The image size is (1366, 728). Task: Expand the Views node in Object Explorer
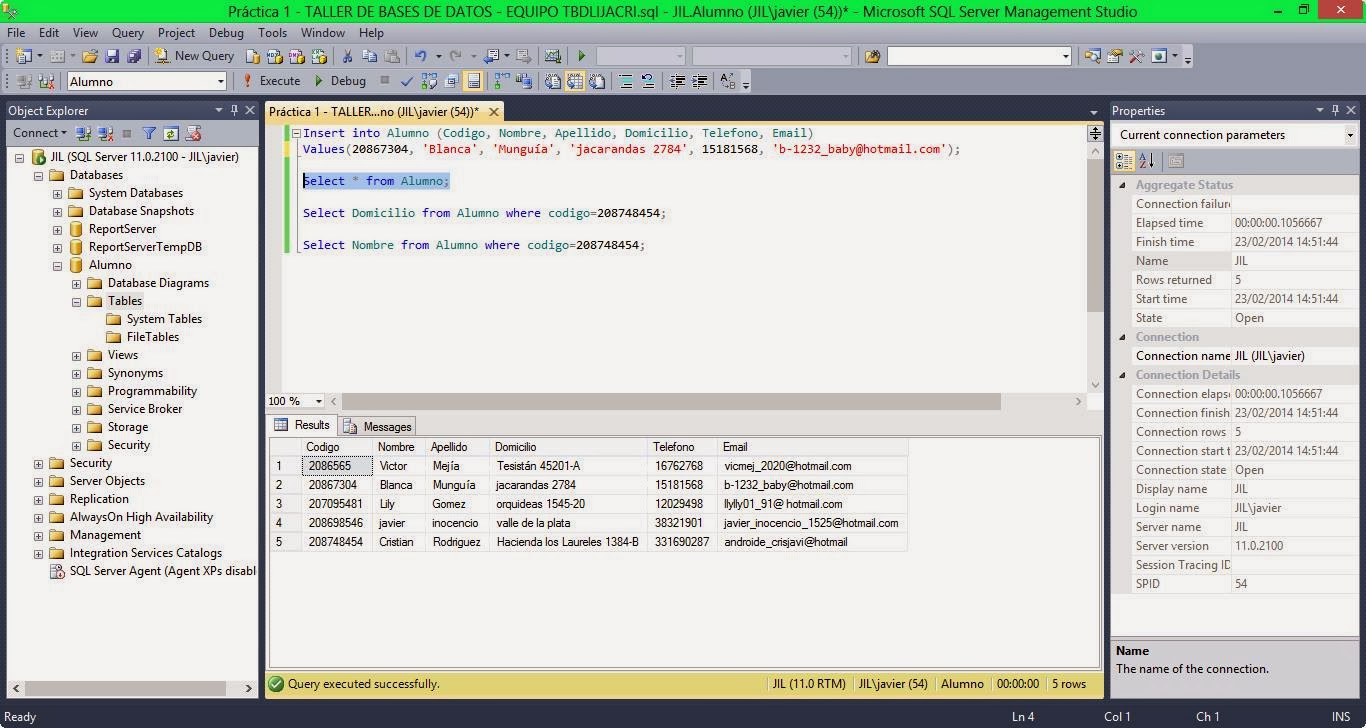(x=75, y=355)
